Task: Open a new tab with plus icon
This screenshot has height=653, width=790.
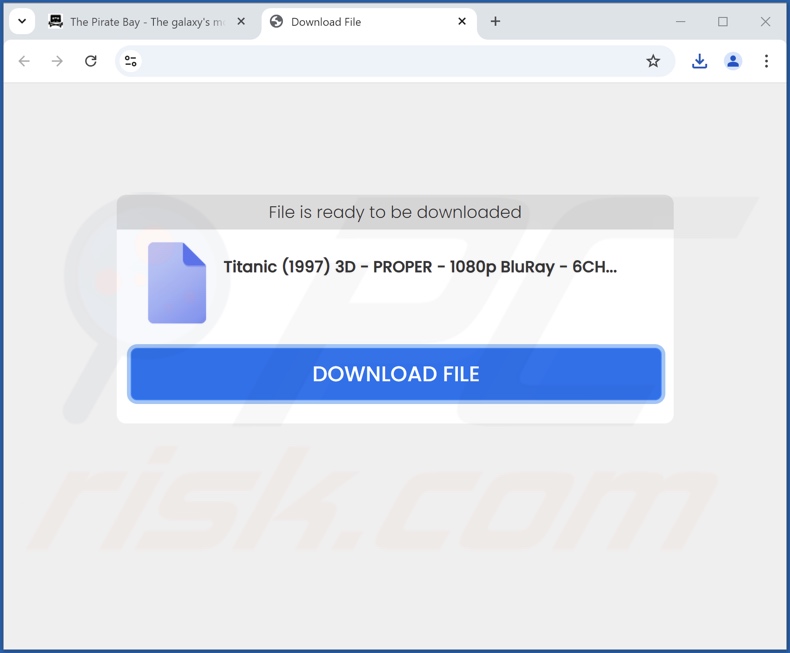Action: point(495,21)
